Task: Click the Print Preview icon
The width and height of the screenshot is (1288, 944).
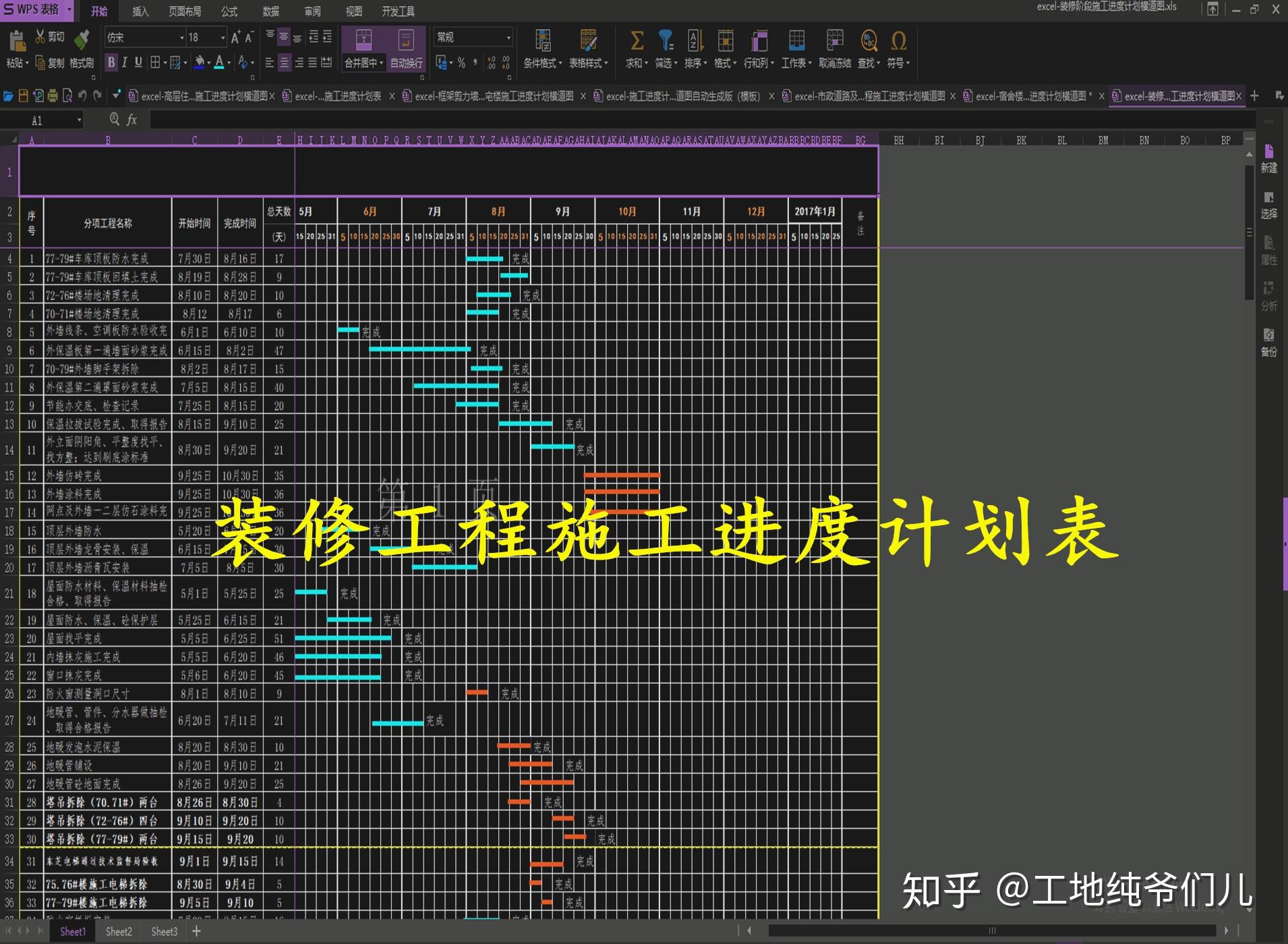Action: pos(67,96)
